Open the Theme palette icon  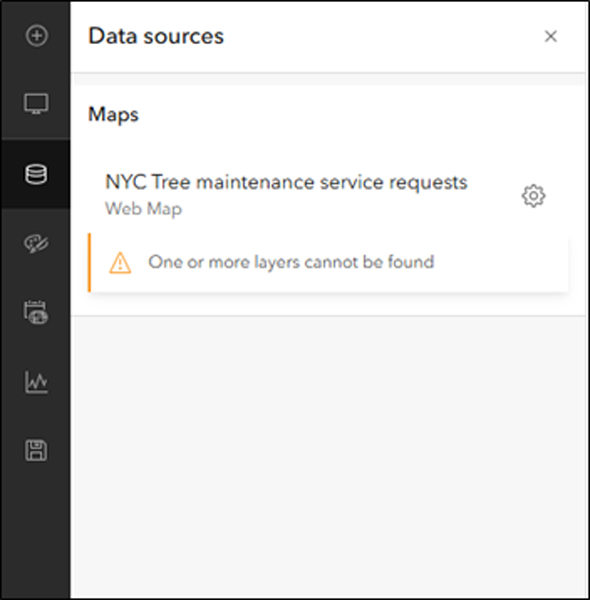tap(36, 244)
